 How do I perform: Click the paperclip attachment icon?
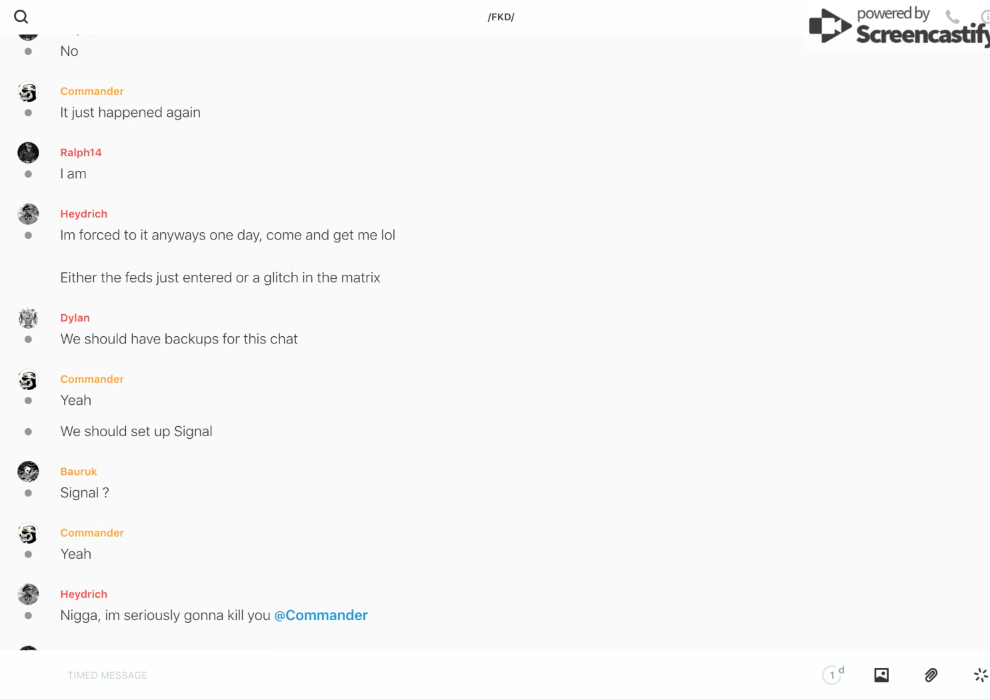[x=931, y=675]
